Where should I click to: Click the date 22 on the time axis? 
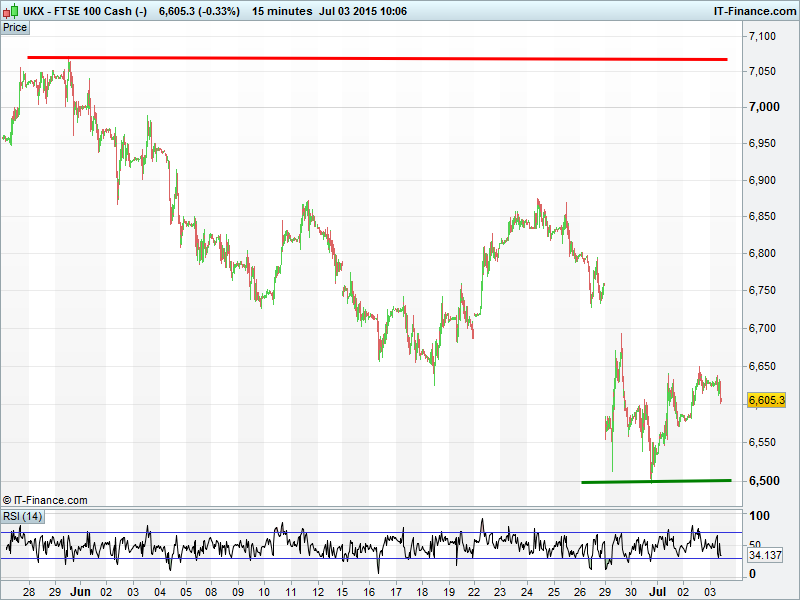pyautogui.click(x=473, y=591)
